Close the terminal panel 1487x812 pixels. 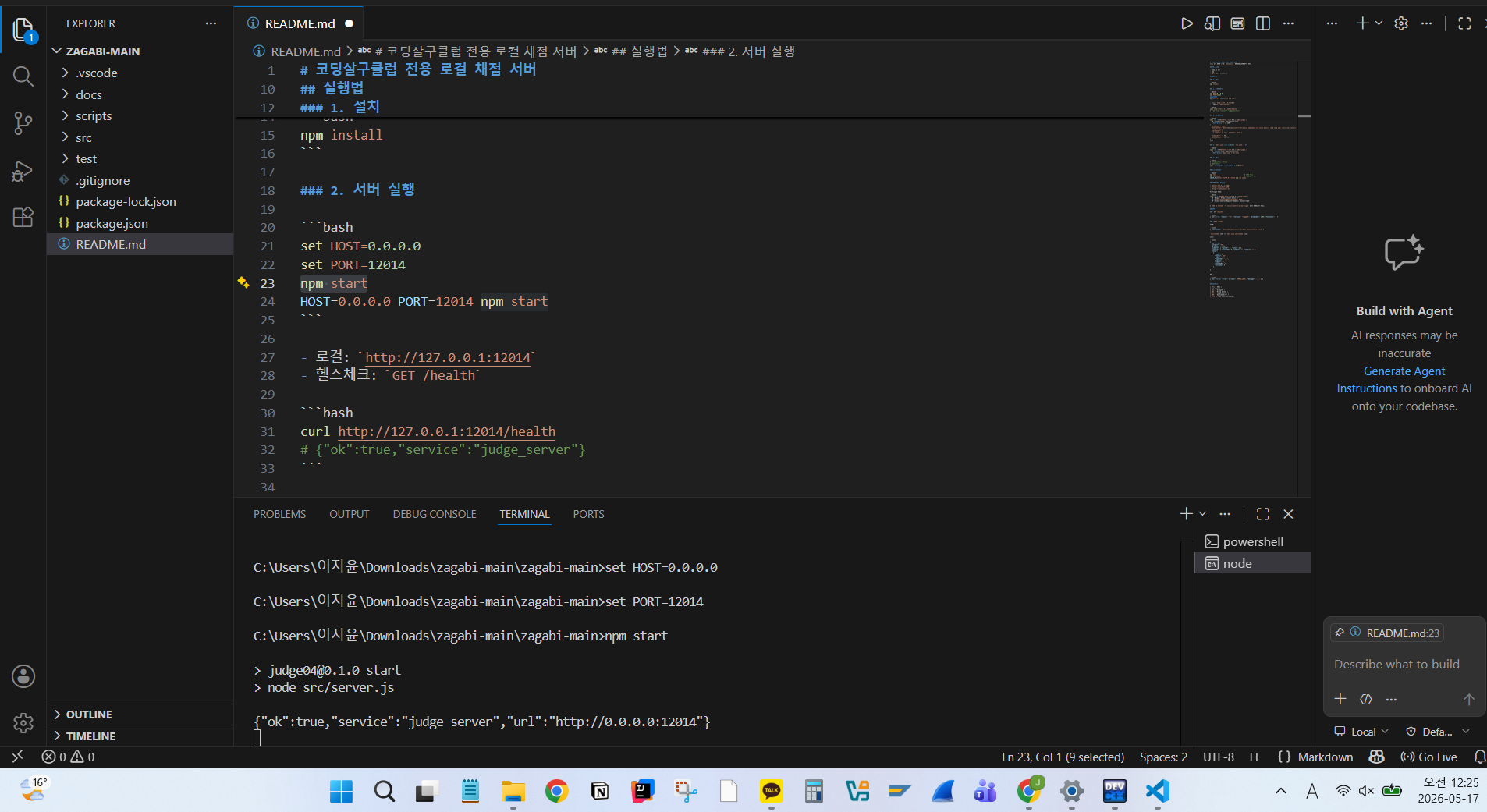tap(1288, 514)
